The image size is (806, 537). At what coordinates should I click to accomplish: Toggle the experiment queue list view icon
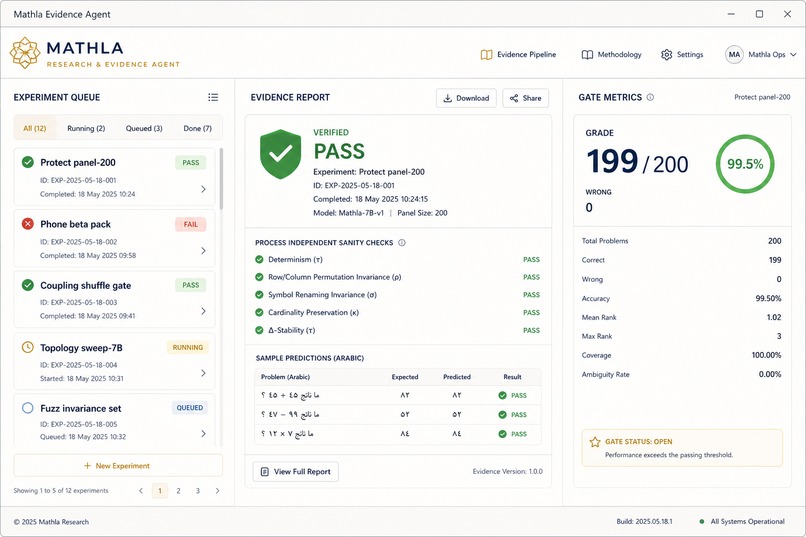pyautogui.click(x=213, y=97)
